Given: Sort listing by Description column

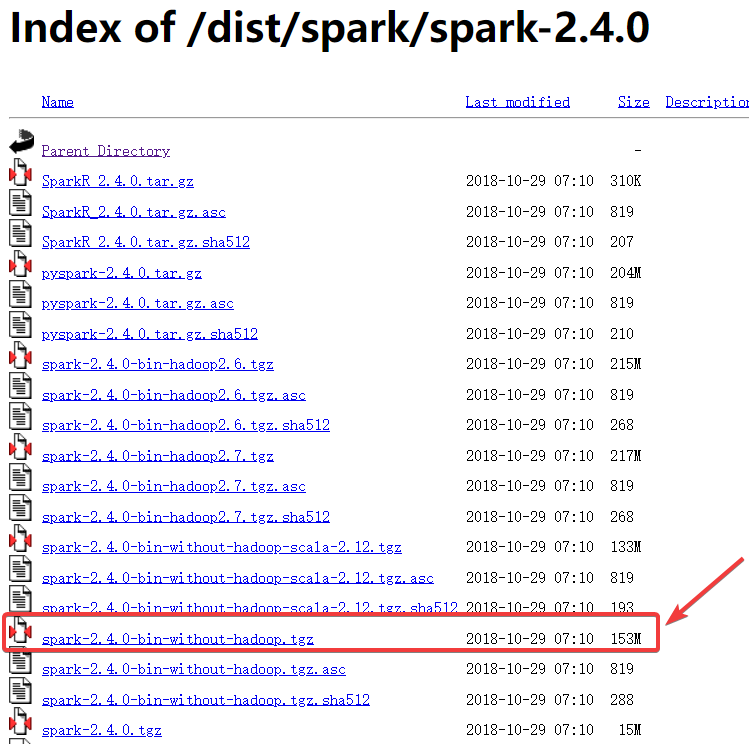Looking at the screenshot, I should pyautogui.click(x=707, y=102).
